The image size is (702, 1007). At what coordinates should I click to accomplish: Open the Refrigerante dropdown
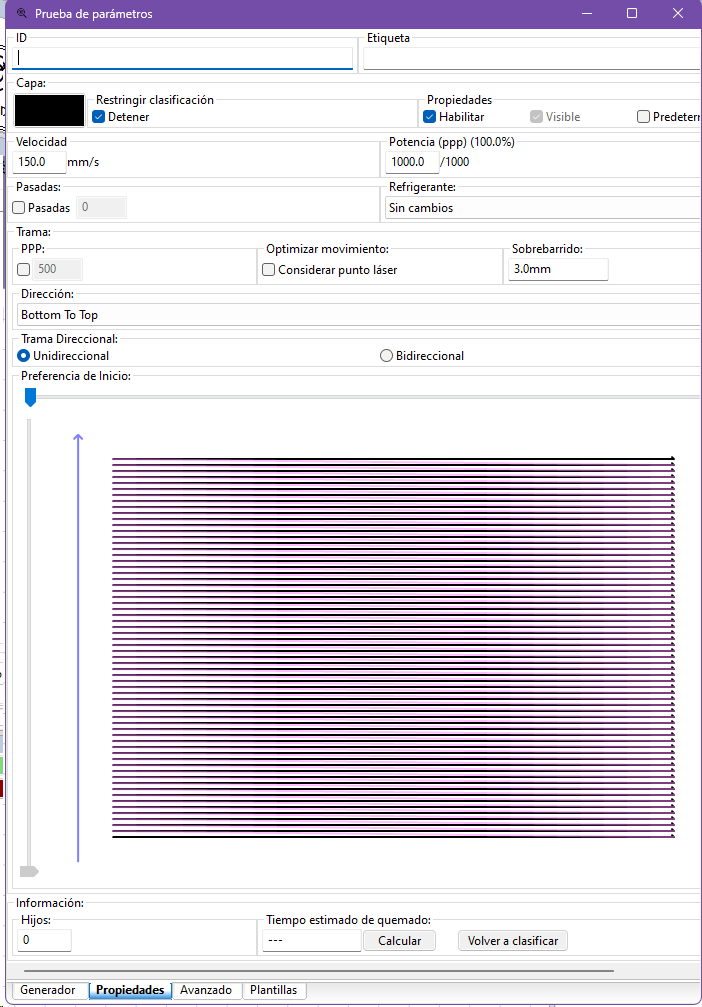(x=543, y=208)
